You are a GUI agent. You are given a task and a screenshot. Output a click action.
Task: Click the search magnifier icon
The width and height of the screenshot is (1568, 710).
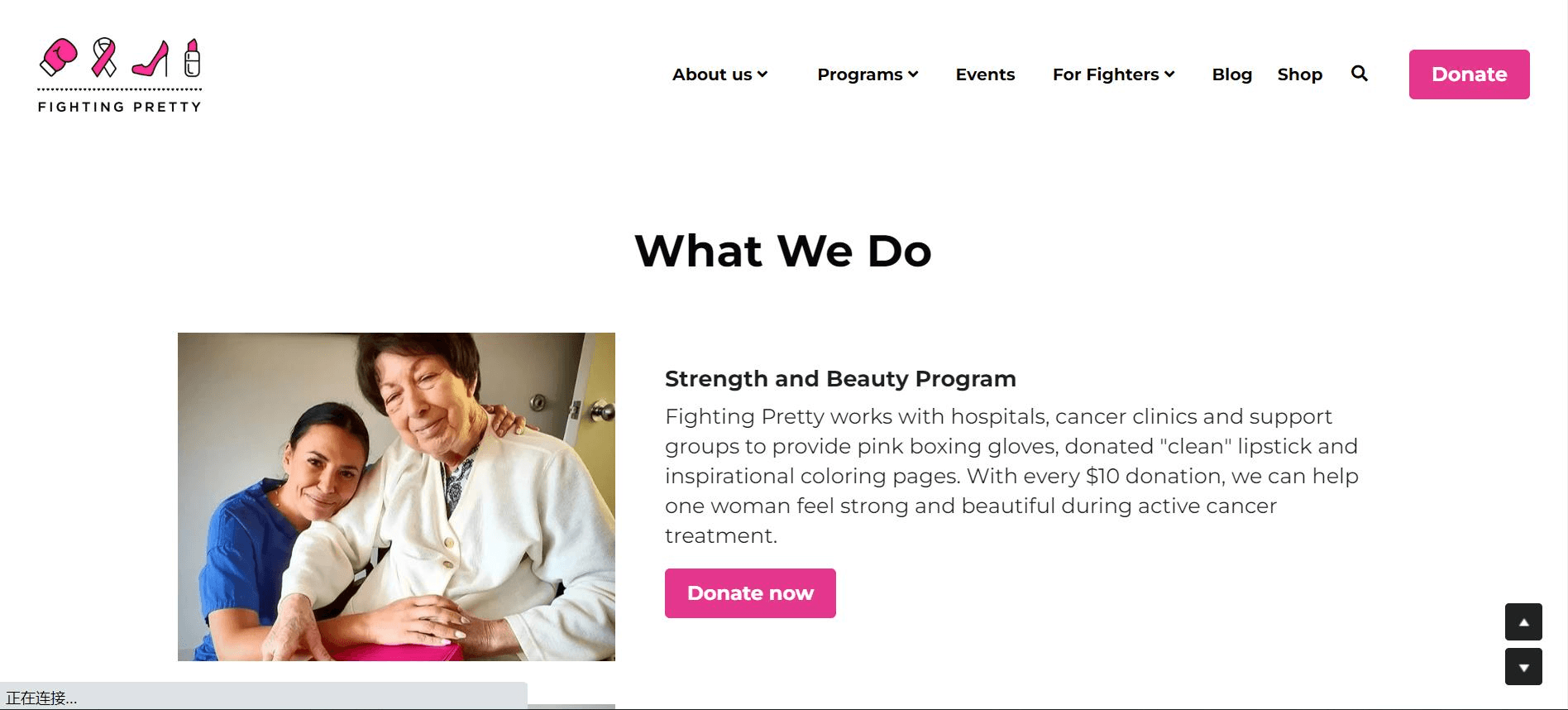pos(1359,74)
